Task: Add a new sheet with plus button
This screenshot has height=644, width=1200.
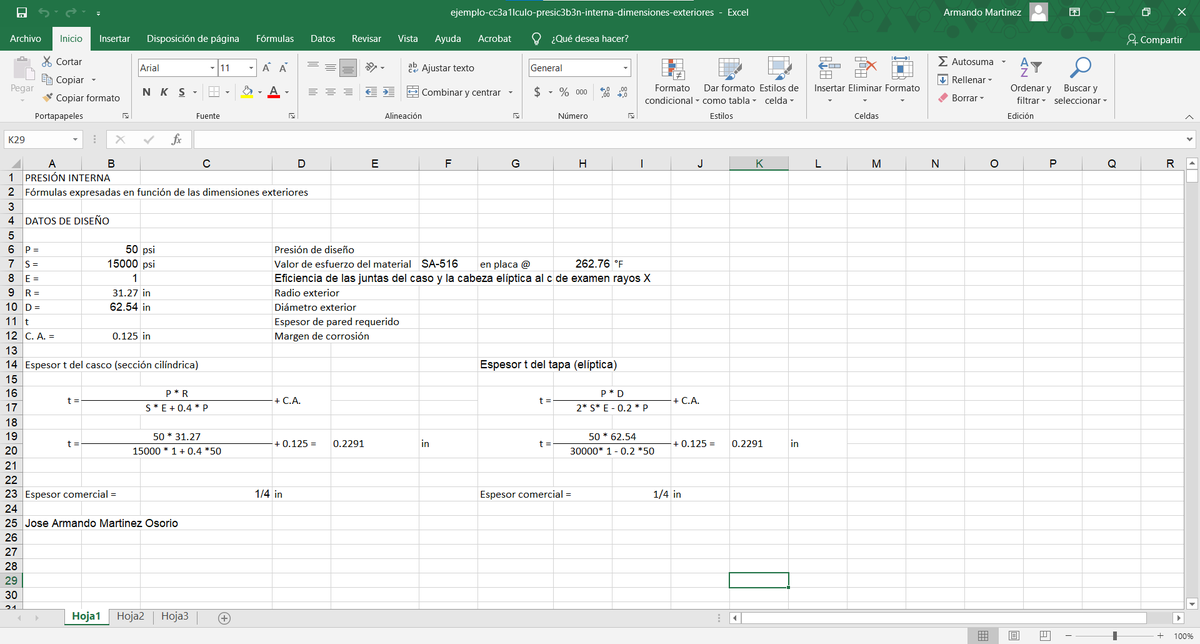Action: (x=225, y=618)
